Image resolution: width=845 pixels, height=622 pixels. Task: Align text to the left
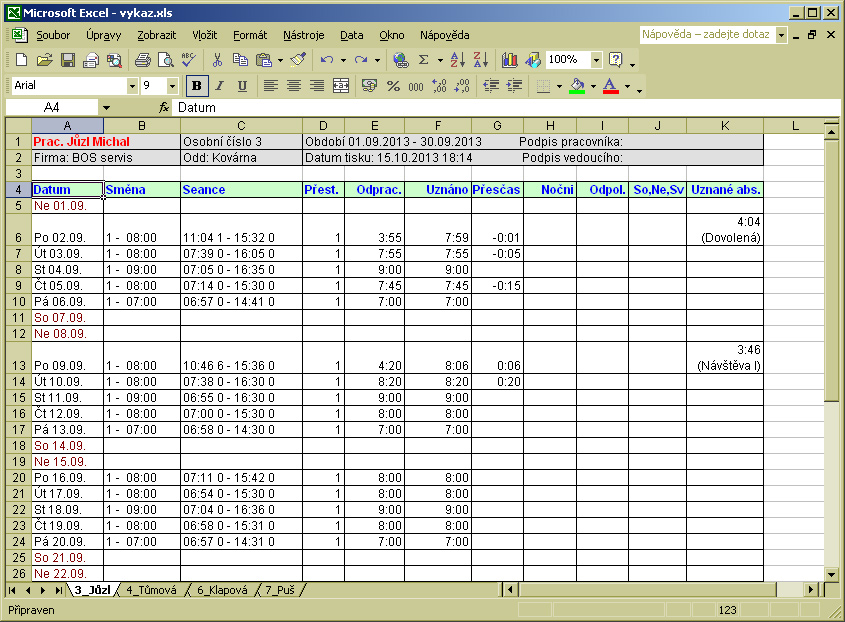point(271,86)
